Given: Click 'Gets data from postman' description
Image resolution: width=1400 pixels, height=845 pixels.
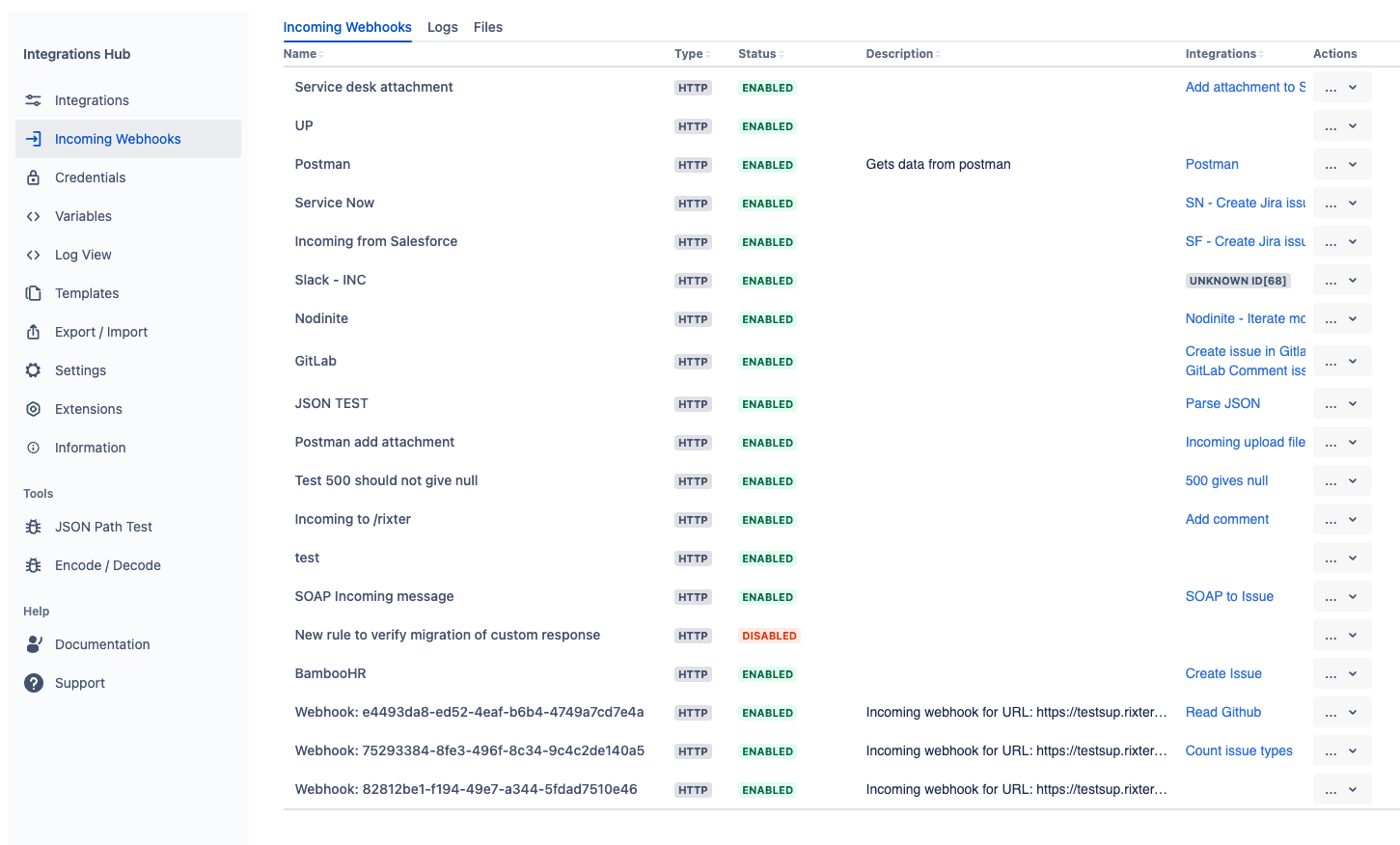Looking at the screenshot, I should [x=938, y=164].
